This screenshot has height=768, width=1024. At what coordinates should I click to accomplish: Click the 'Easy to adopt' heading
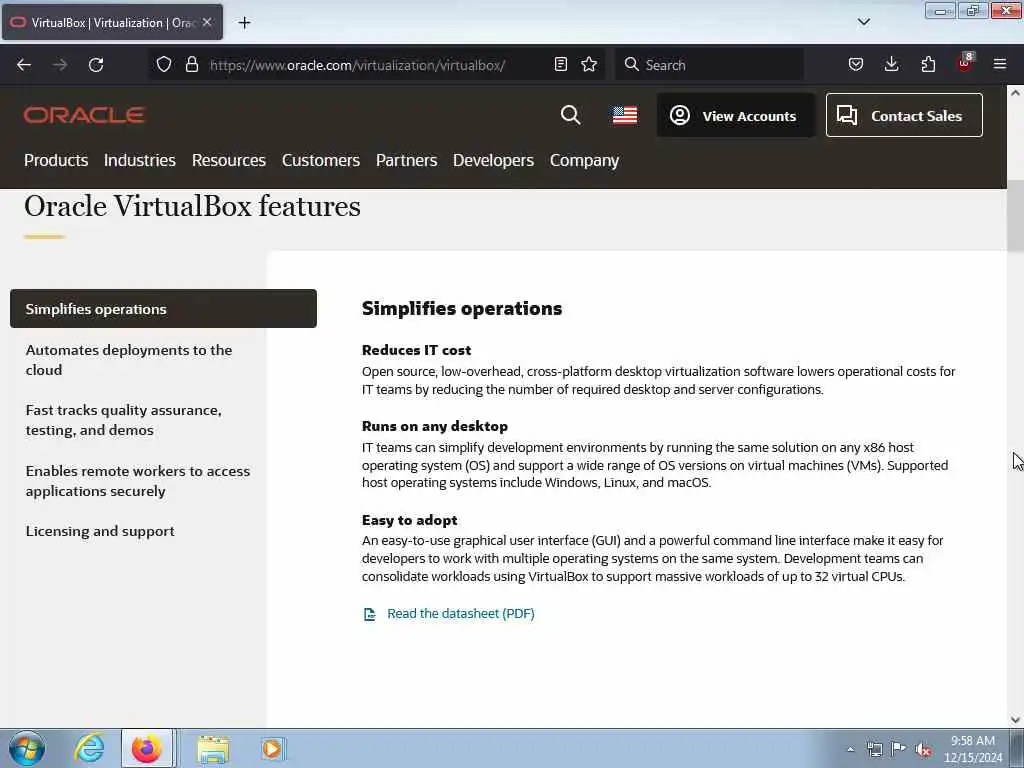coord(409,520)
